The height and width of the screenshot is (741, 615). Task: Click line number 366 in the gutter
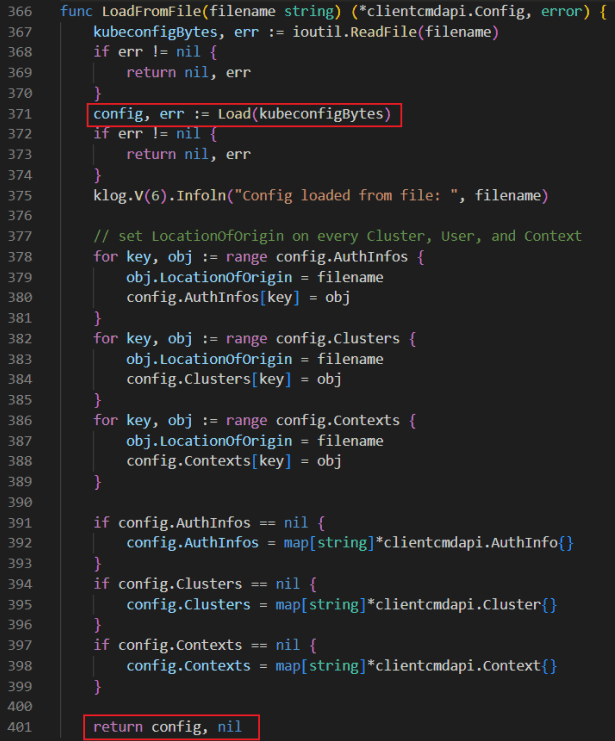(20, 11)
